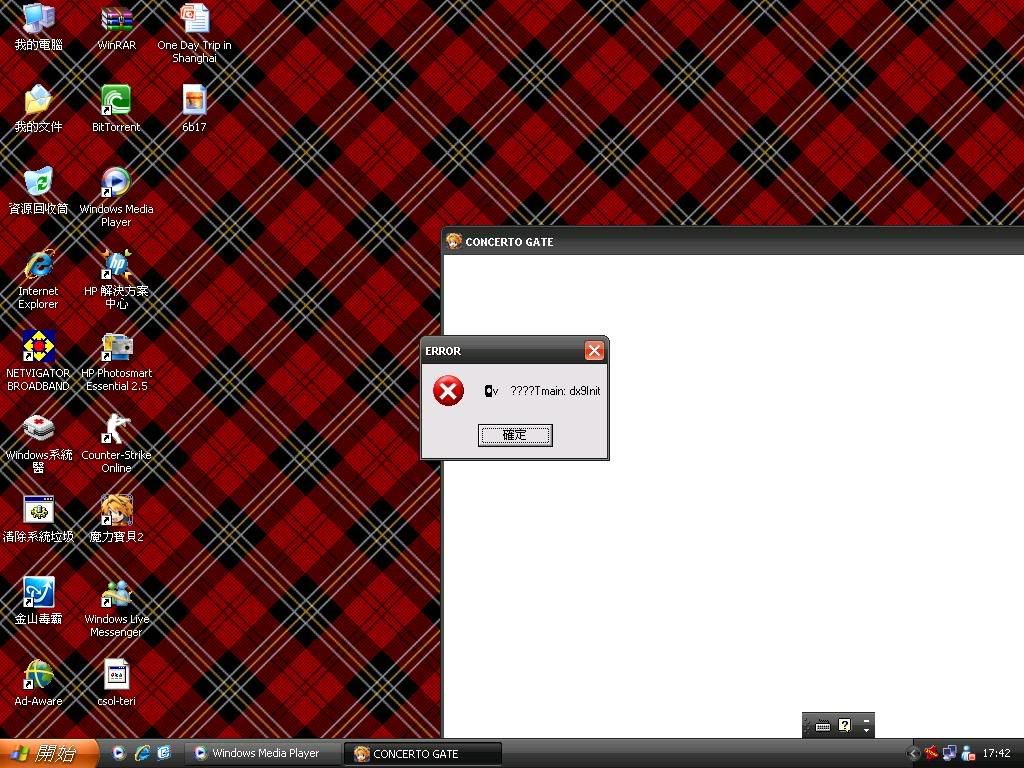The image size is (1024, 768).
Task: Open the language bar options dropdown
Action: pos(867,725)
